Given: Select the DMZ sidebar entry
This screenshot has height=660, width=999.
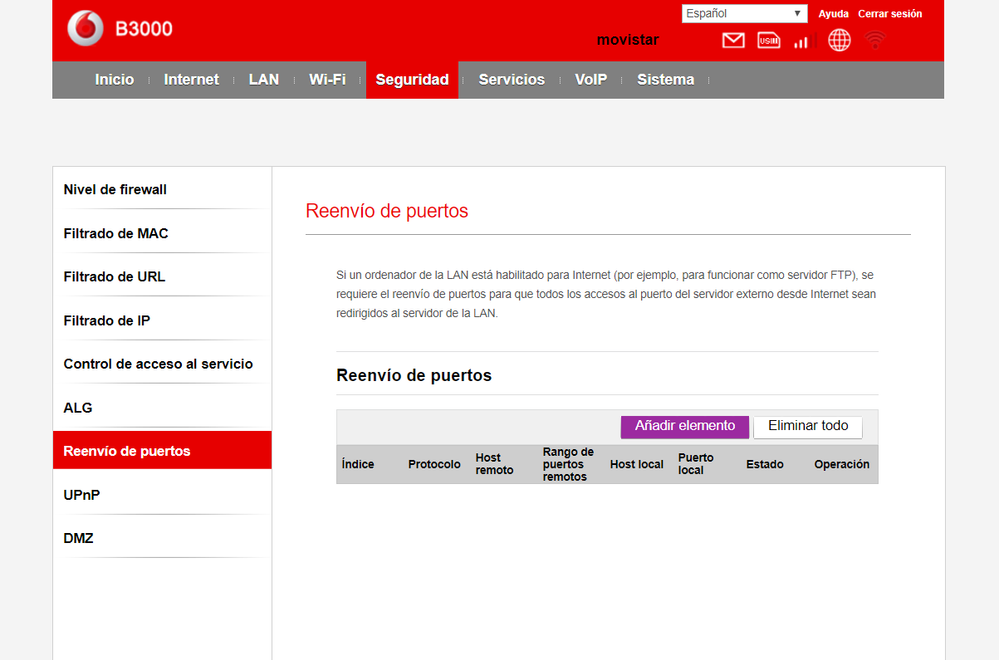Looking at the screenshot, I should [x=78, y=538].
